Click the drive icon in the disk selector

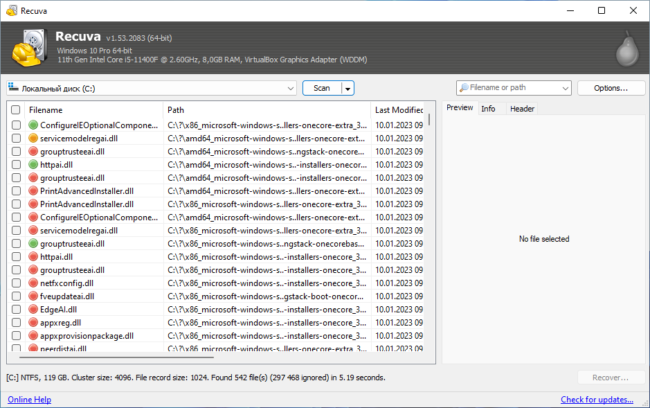[13, 87]
